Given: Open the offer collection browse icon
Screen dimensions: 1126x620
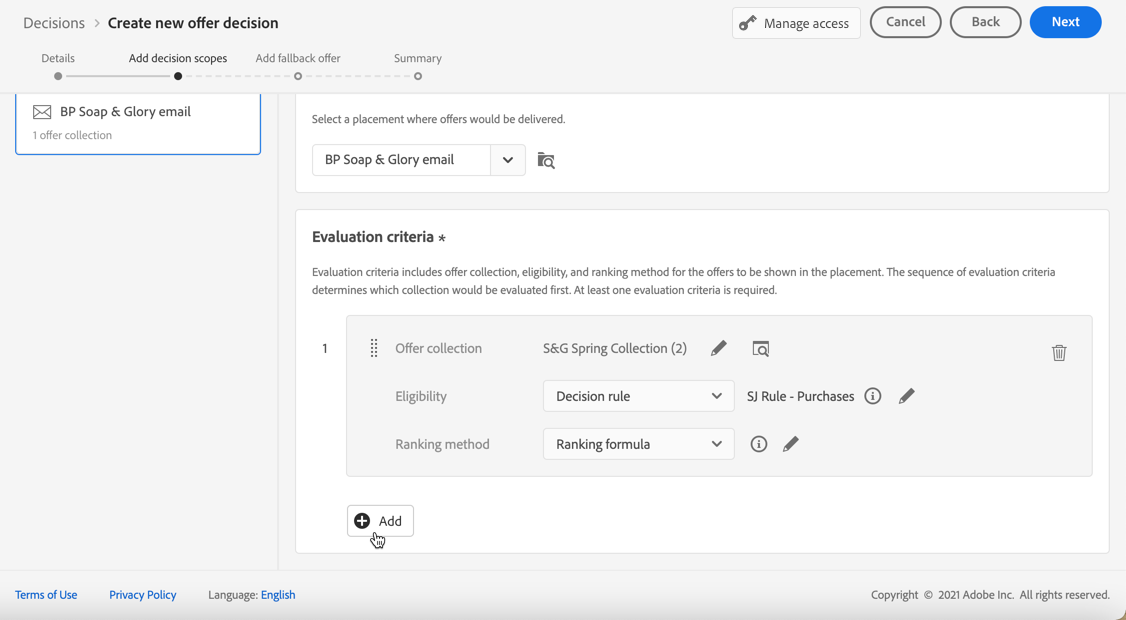Looking at the screenshot, I should (761, 349).
